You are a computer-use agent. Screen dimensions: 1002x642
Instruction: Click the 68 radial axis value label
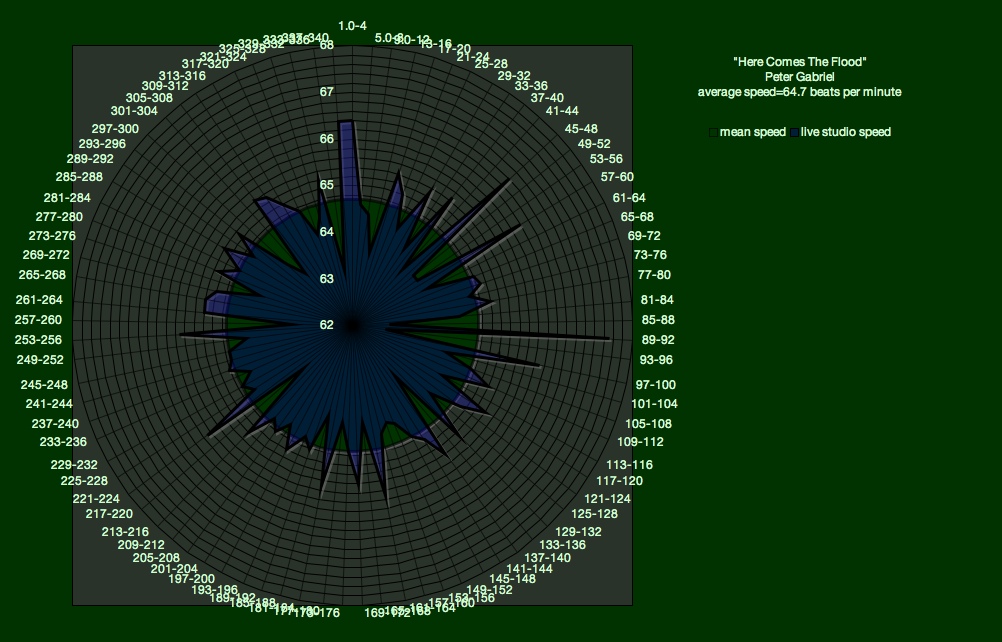coord(326,45)
